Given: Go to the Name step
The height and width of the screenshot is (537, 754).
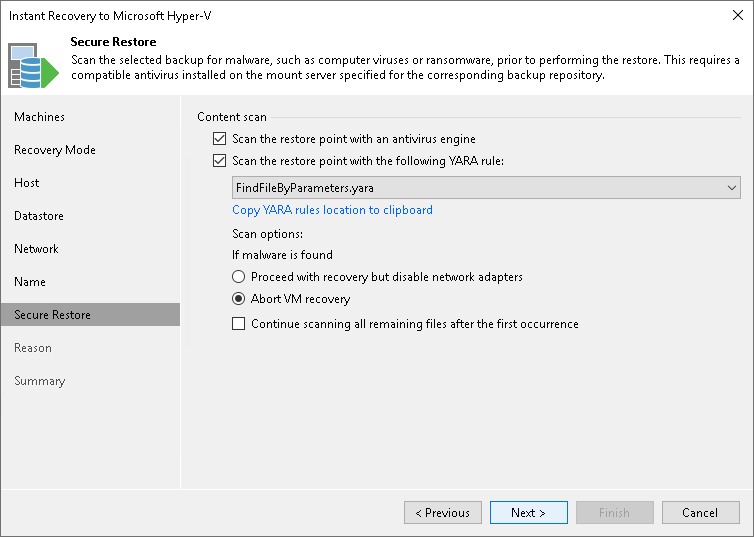Looking at the screenshot, I should pos(30,282).
